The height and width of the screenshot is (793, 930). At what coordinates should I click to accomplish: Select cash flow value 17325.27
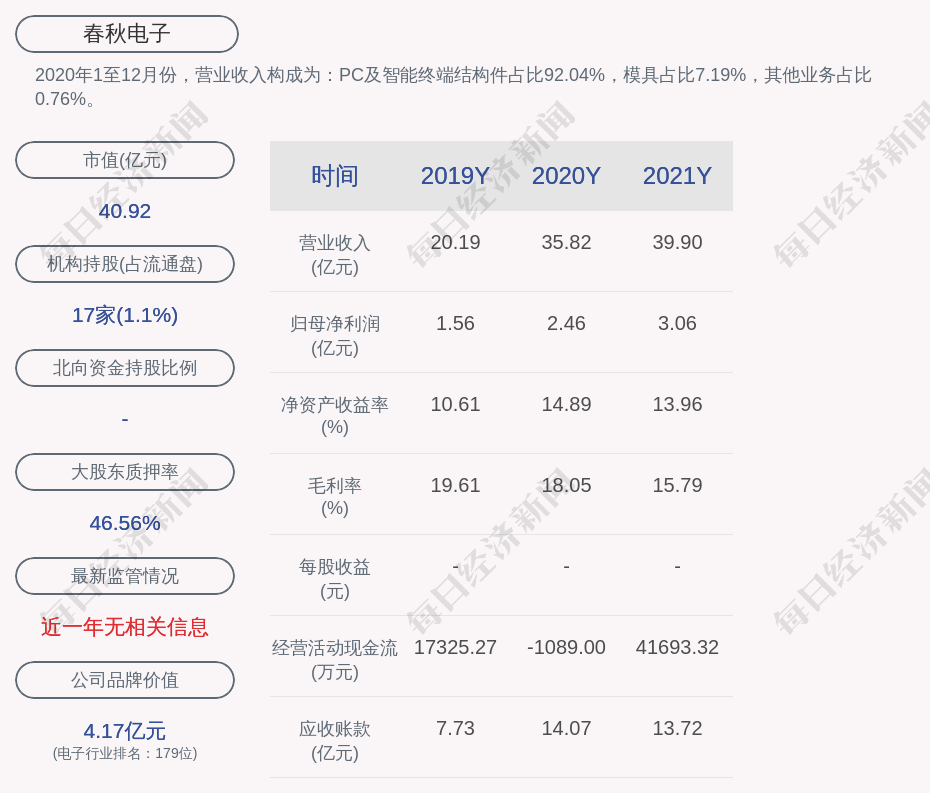coord(456,647)
